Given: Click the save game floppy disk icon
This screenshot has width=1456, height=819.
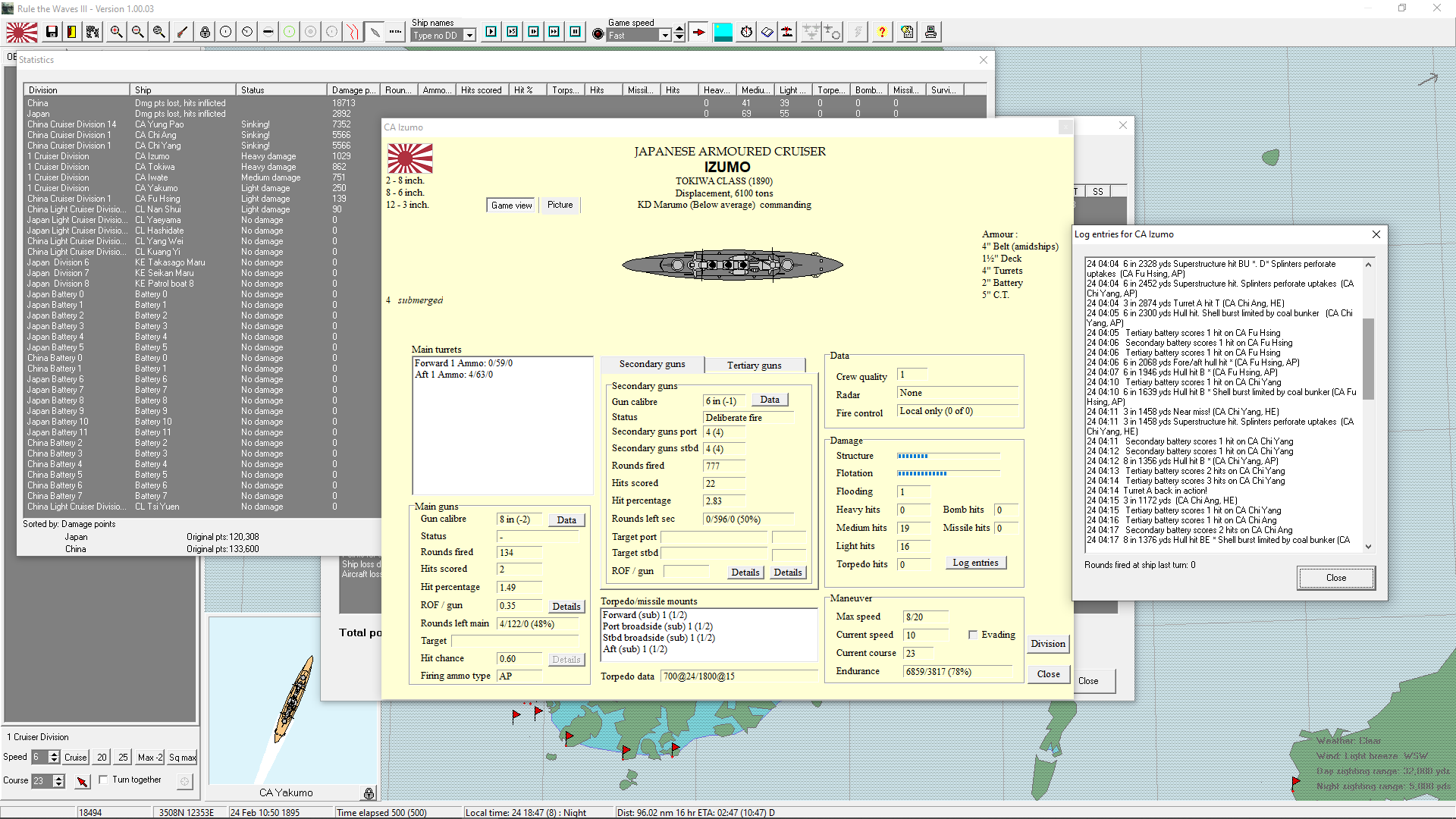Looking at the screenshot, I should tap(52, 32).
